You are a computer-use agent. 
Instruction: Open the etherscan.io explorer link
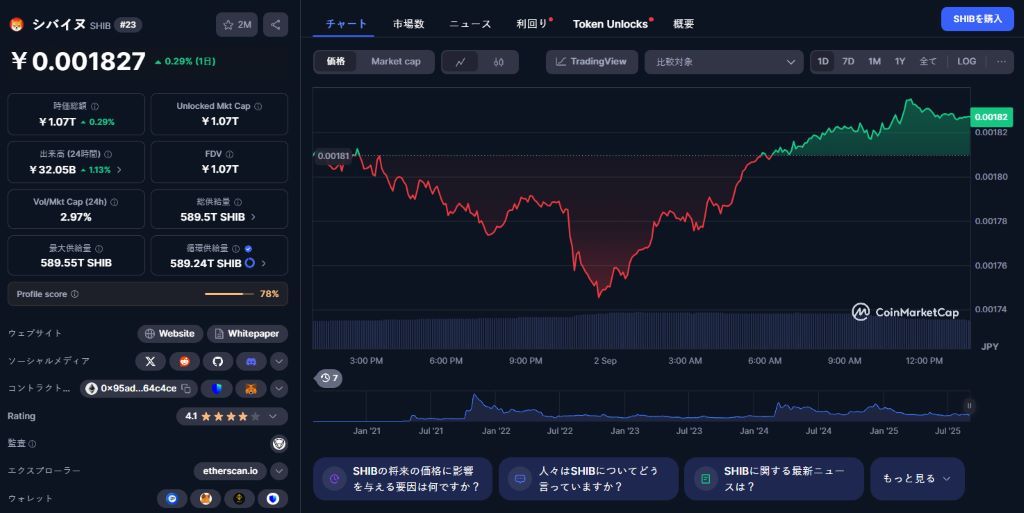(x=230, y=471)
